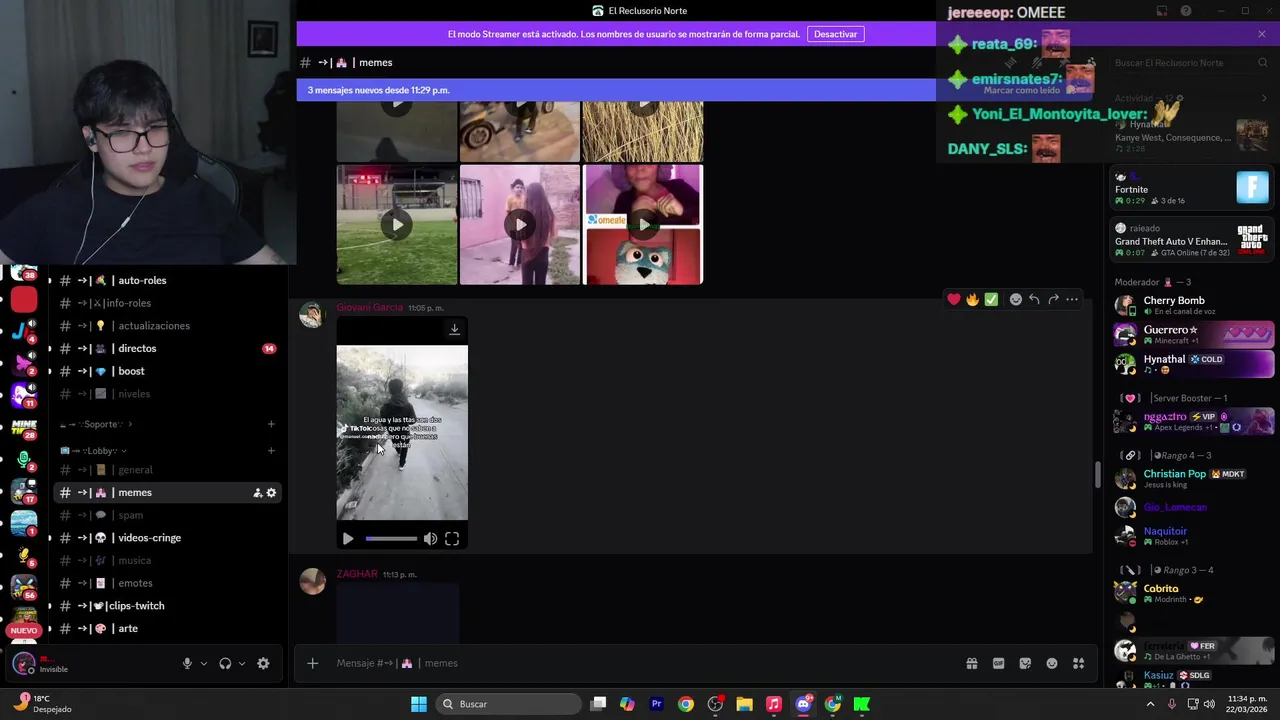Add a channel to the Lobby category
This screenshot has width=1280, height=720.
(x=271, y=451)
